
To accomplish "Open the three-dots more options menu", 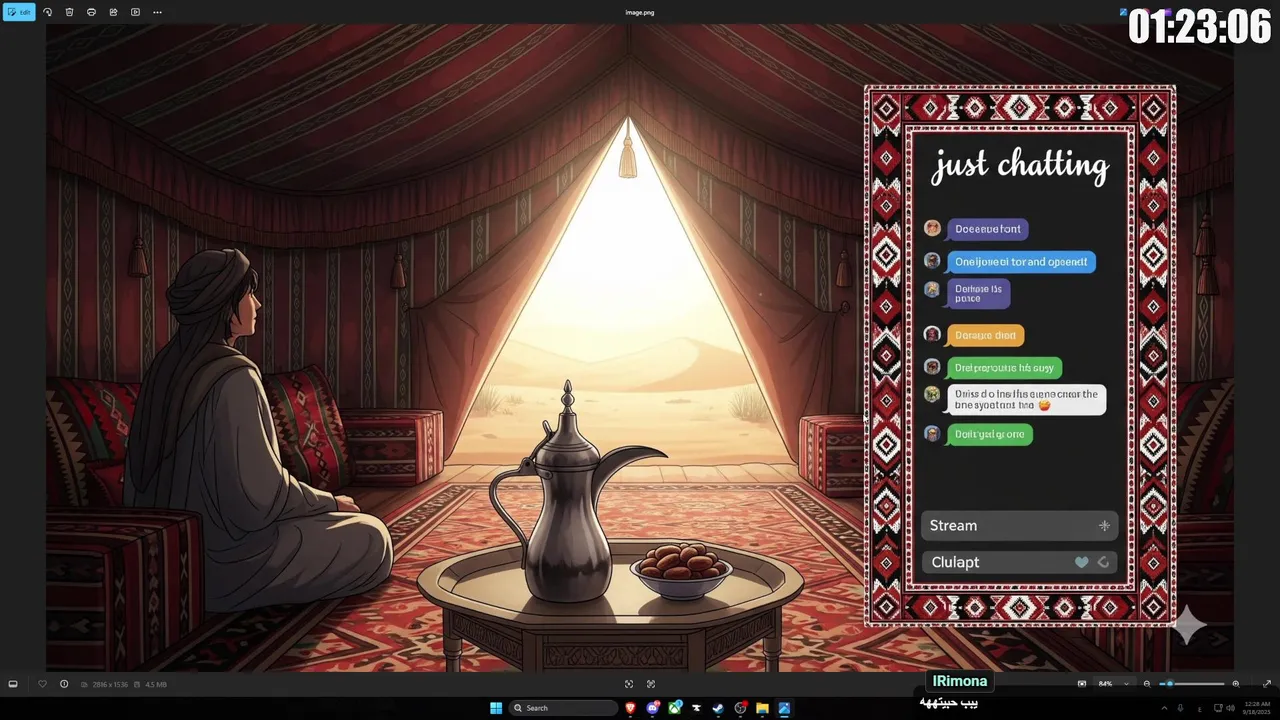I will pos(157,12).
